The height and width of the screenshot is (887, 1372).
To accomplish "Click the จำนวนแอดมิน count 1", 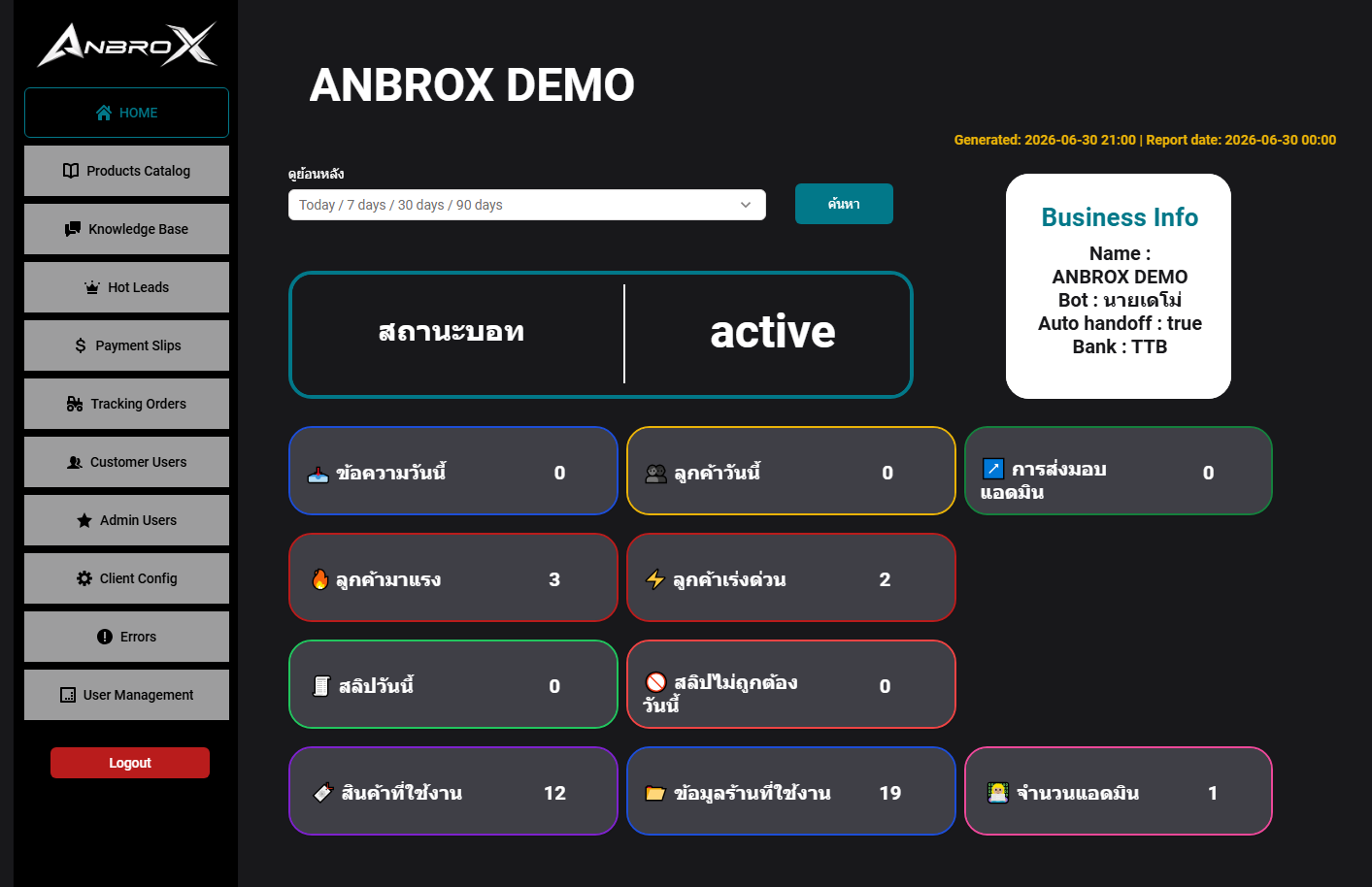I will [1213, 793].
